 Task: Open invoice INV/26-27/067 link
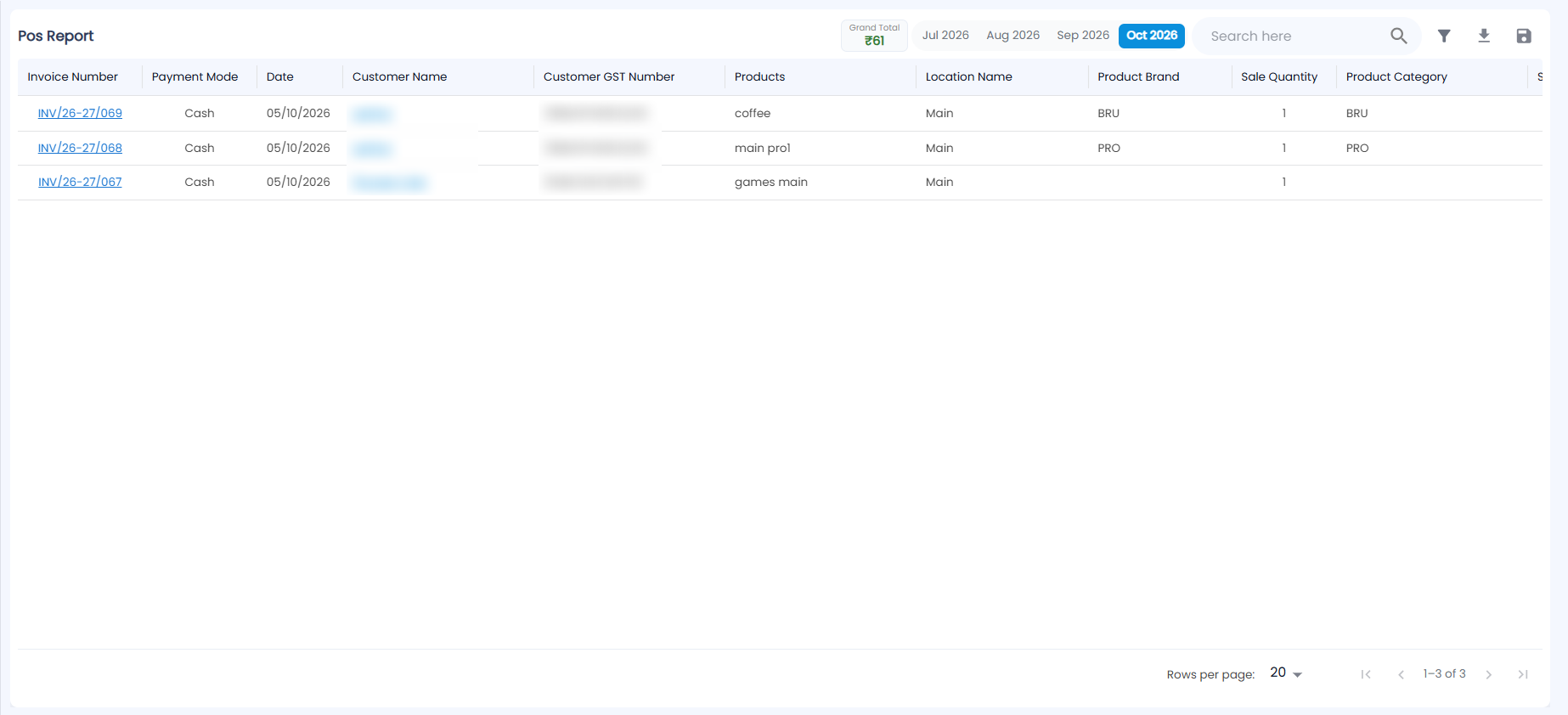tap(80, 182)
